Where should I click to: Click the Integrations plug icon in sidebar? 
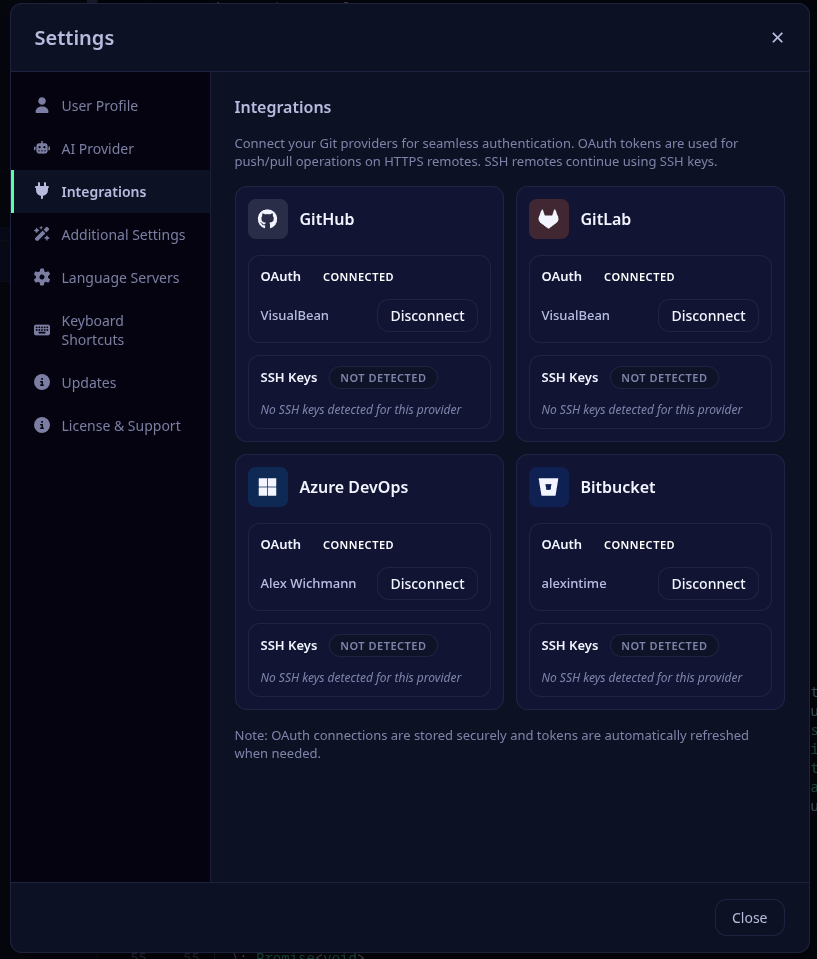coord(42,191)
